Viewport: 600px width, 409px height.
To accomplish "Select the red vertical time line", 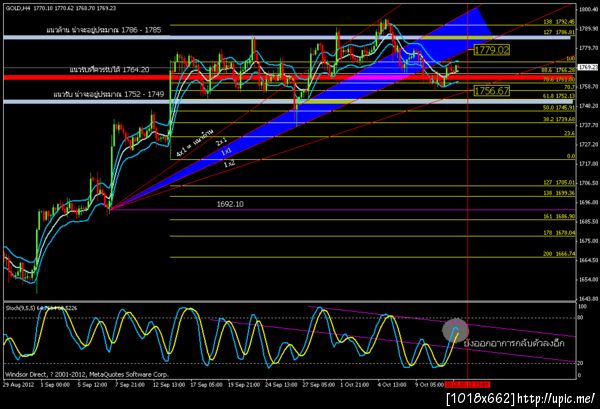I will click(x=468, y=191).
